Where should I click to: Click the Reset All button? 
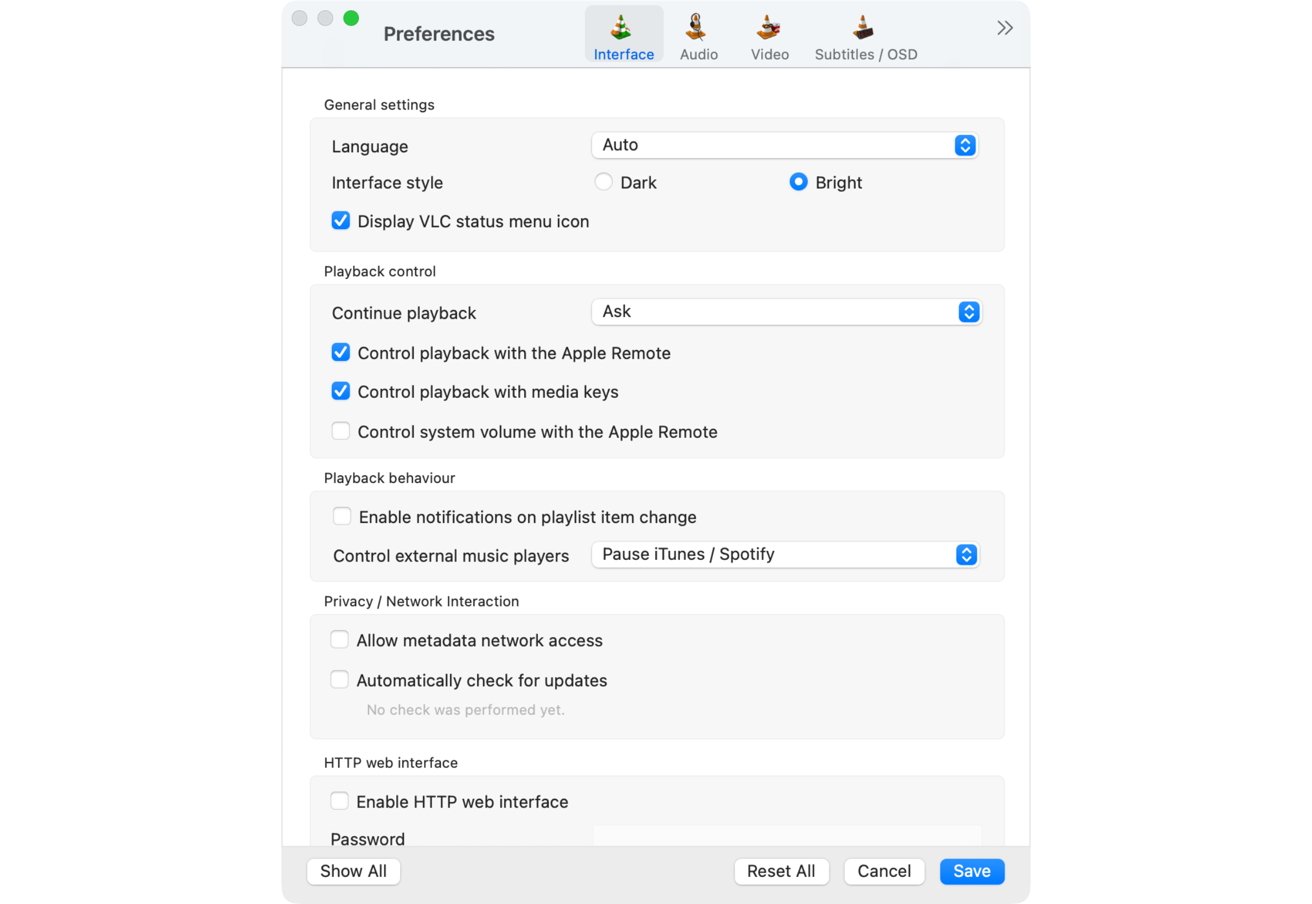781,871
